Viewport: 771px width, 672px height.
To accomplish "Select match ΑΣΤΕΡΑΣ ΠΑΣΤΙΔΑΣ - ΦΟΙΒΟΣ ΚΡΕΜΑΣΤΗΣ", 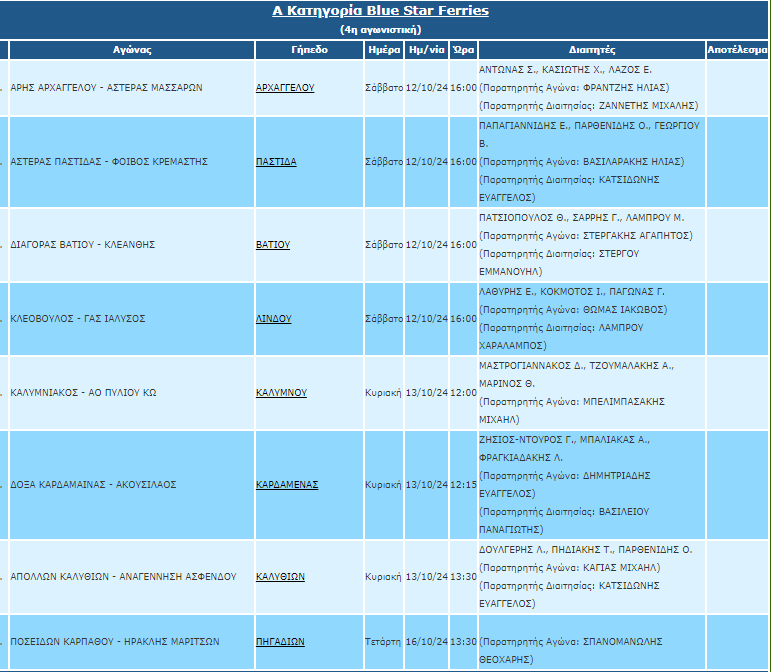I will click(109, 162).
